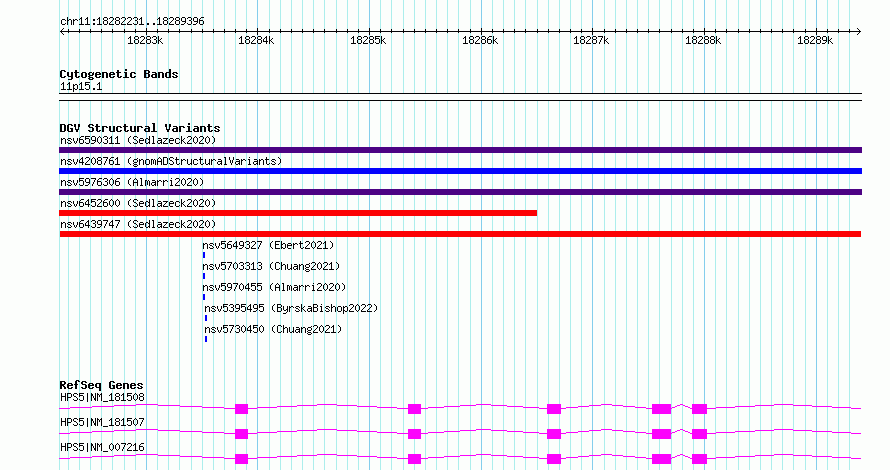Click the DGV Structural Variants track title
890x470 pixels.
140,128
